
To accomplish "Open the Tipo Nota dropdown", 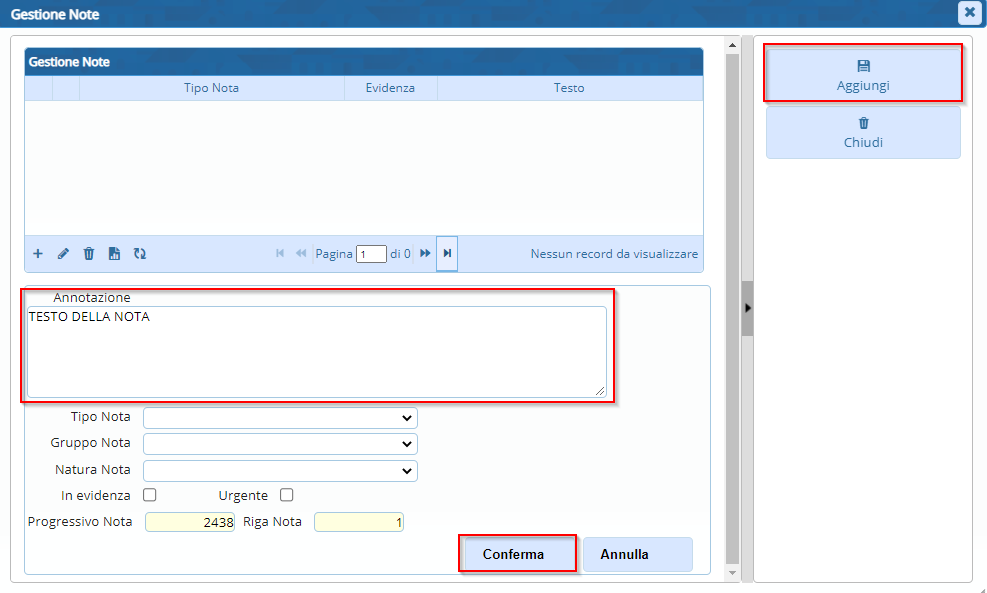I will 280,417.
